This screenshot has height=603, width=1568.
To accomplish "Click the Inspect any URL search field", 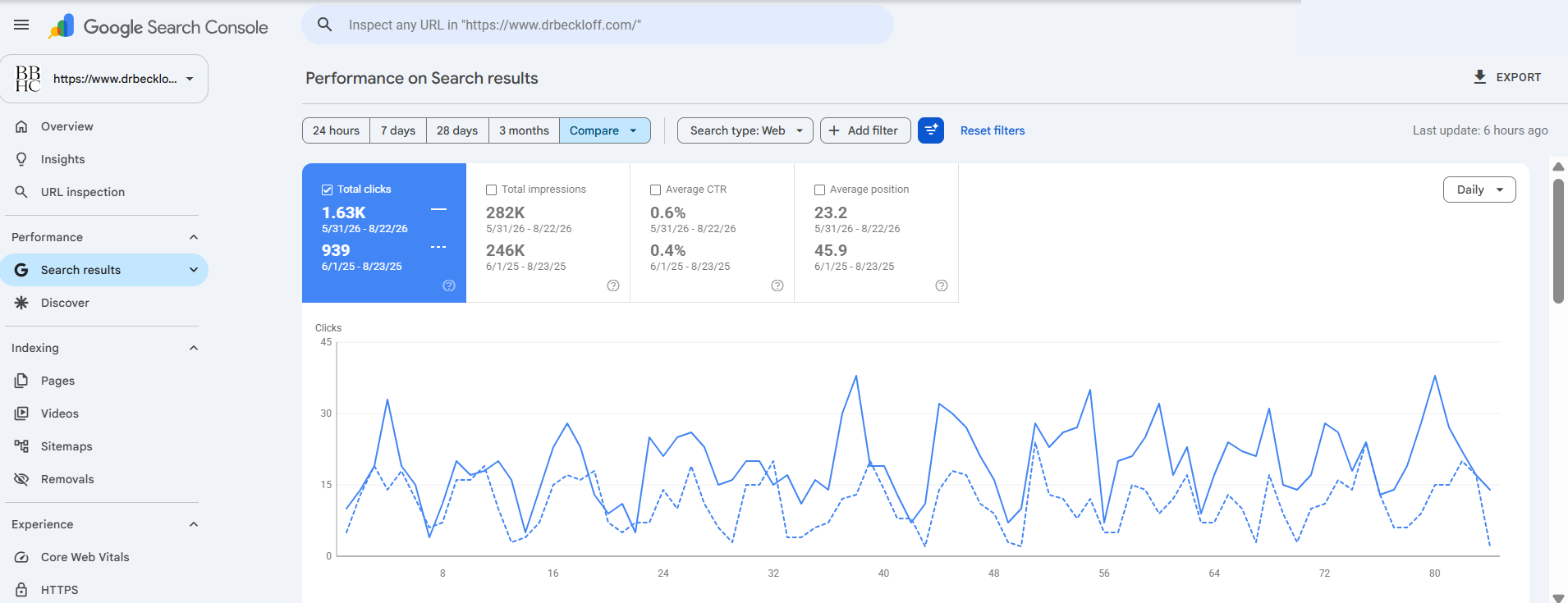I will coord(598,25).
